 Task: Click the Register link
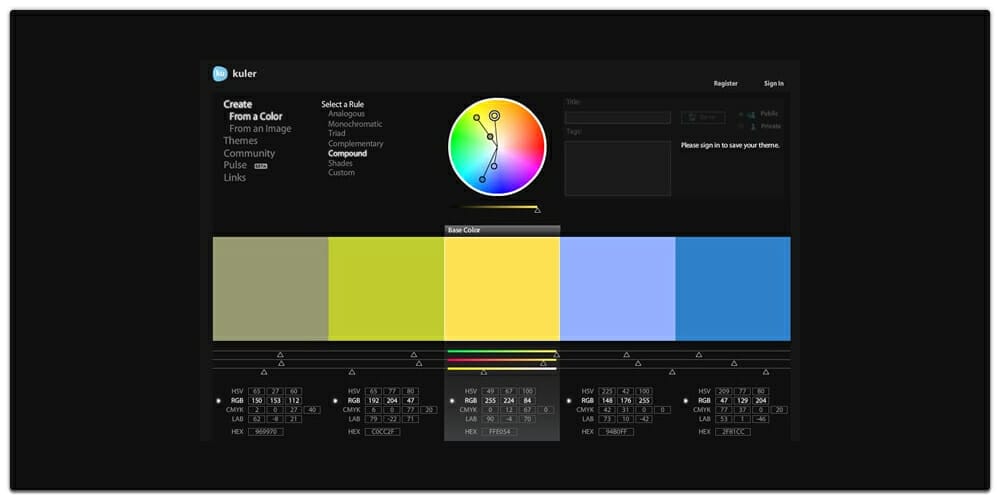(726, 84)
